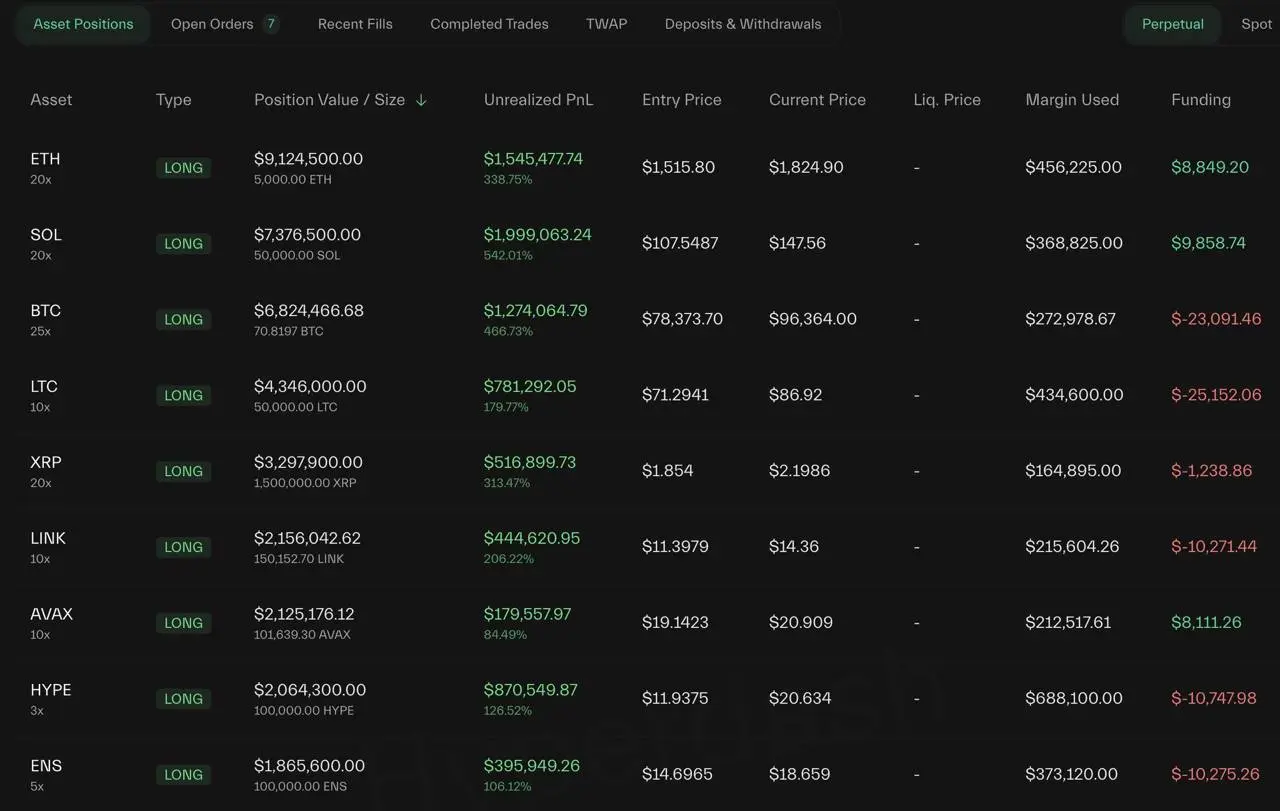This screenshot has width=1280, height=811.
Task: Select the BTC asset name
Action: point(45,311)
